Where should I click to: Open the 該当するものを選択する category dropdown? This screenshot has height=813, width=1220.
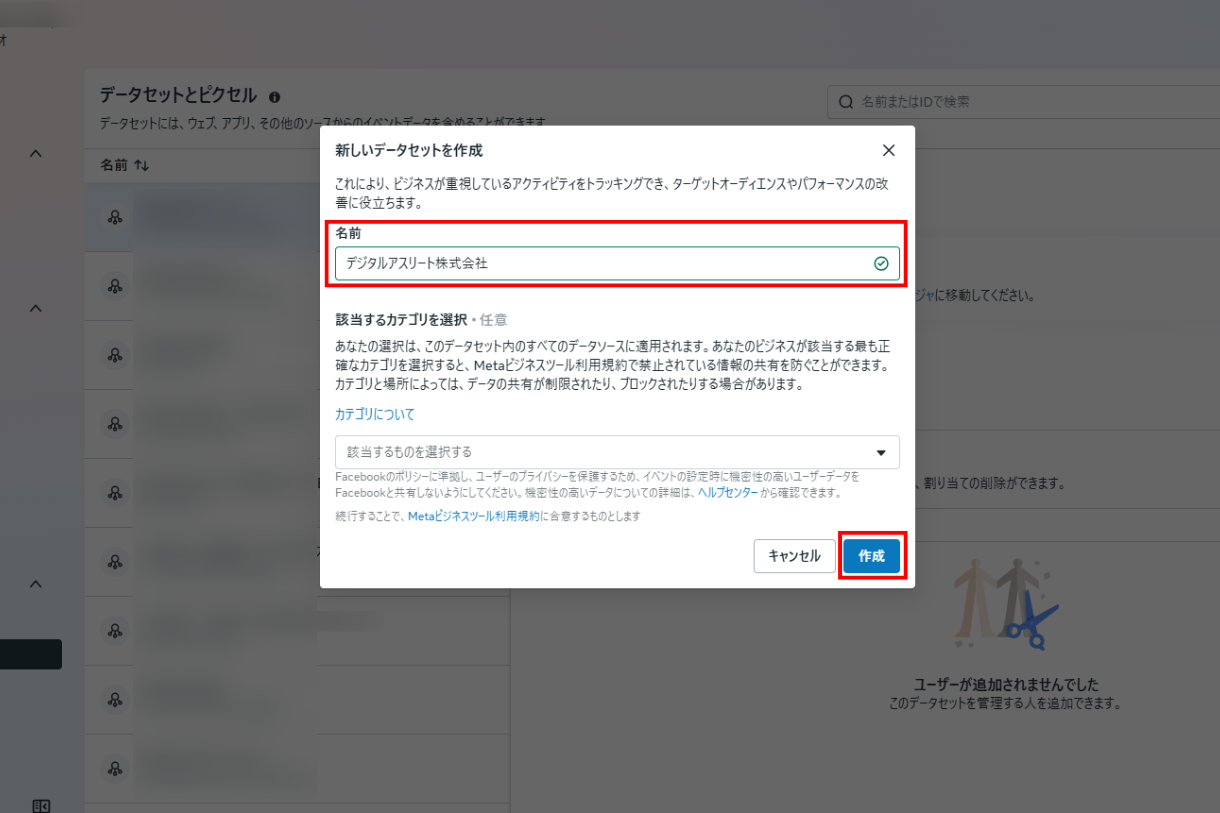[600, 452]
